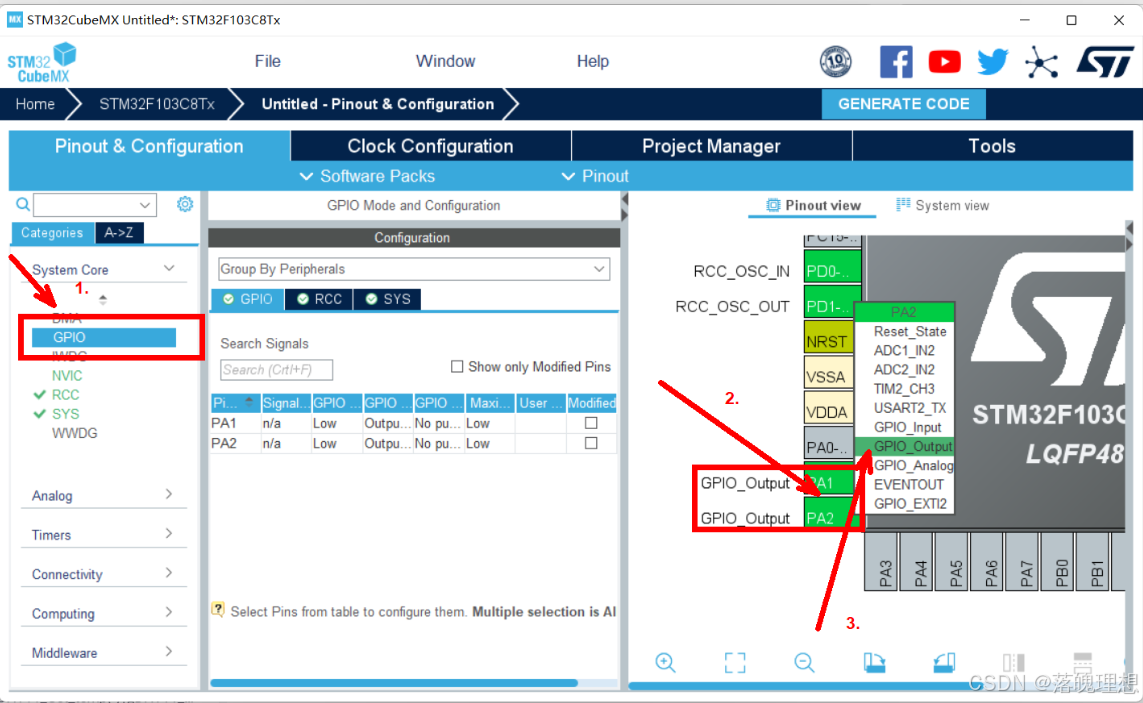Check the Modified box for PA2
Screen dimensions: 1143x703
pos(591,443)
